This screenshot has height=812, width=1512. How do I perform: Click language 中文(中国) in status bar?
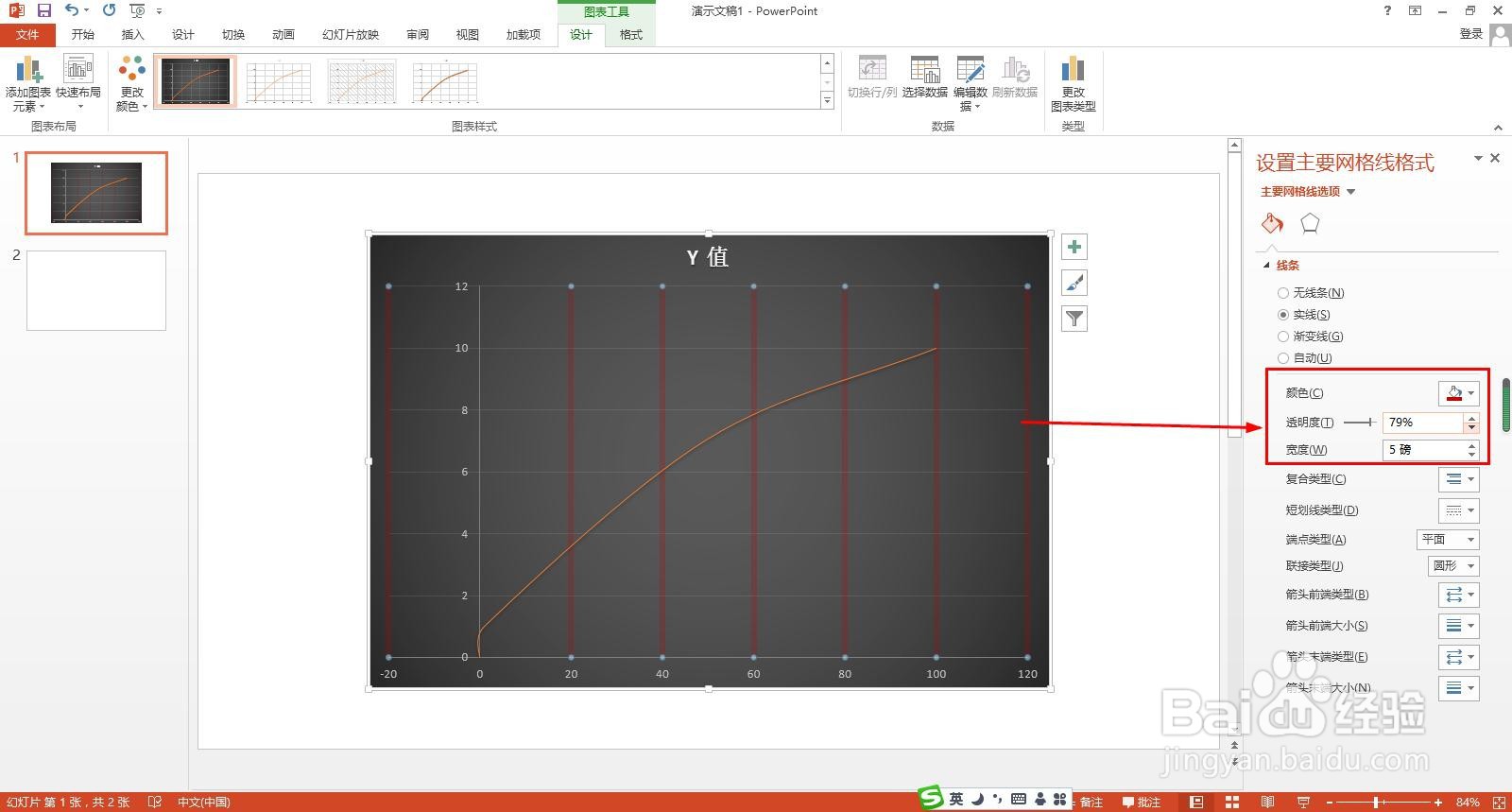tap(204, 802)
